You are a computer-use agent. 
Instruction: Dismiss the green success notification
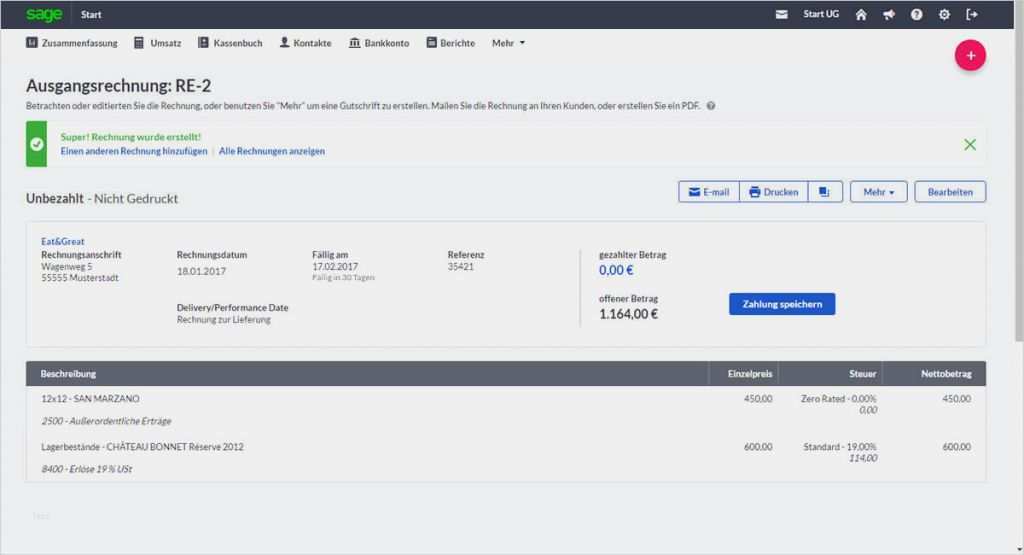[x=969, y=145]
